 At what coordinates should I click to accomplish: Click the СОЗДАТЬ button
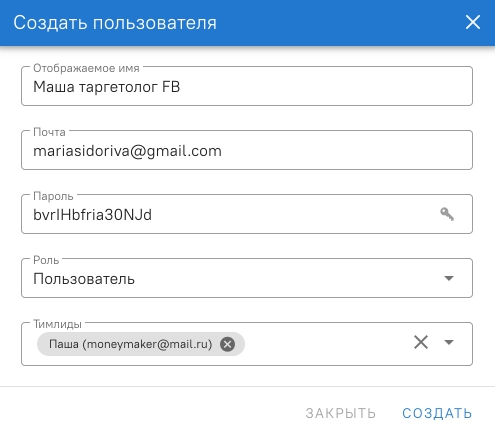pos(437,413)
